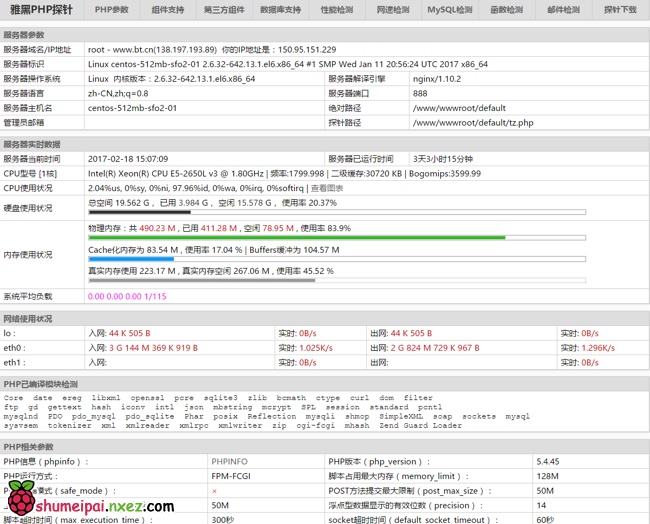Open the 函数检测 tab
This screenshot has width=650, height=524.
click(x=507, y=10)
